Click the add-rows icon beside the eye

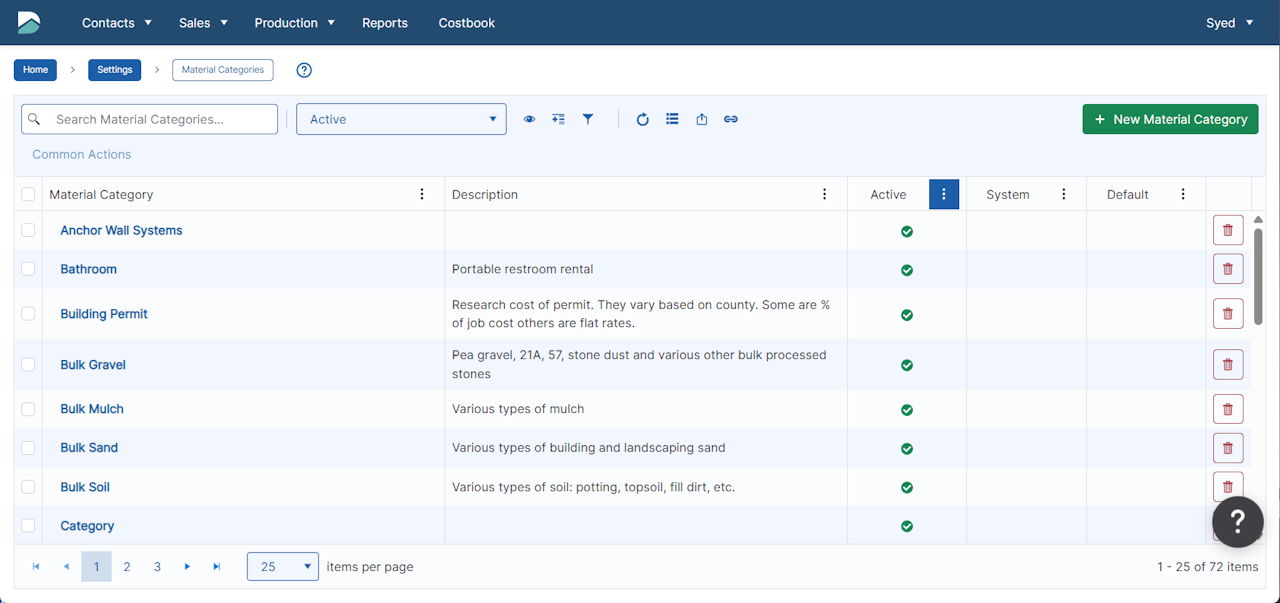click(558, 119)
